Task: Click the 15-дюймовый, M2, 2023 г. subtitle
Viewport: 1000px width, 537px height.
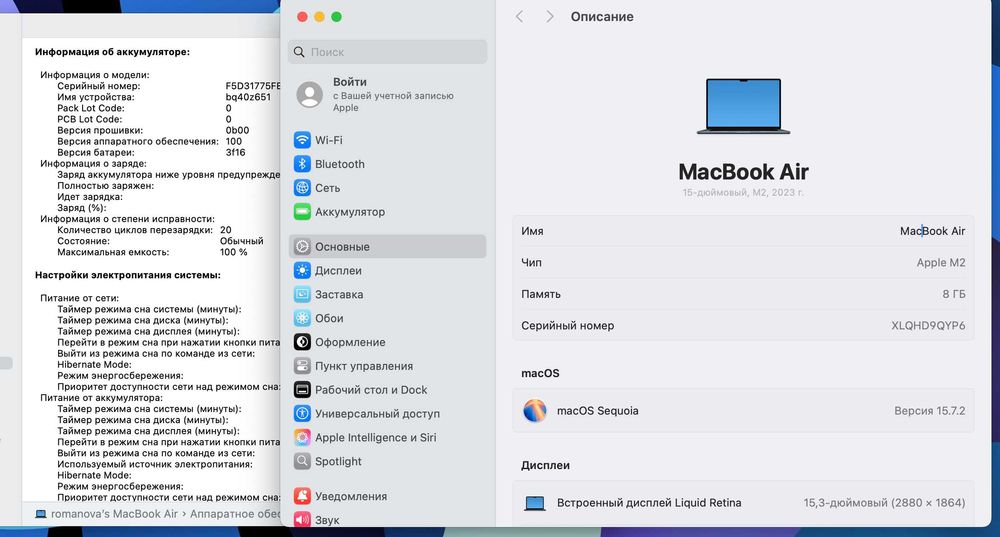Action: click(743, 192)
